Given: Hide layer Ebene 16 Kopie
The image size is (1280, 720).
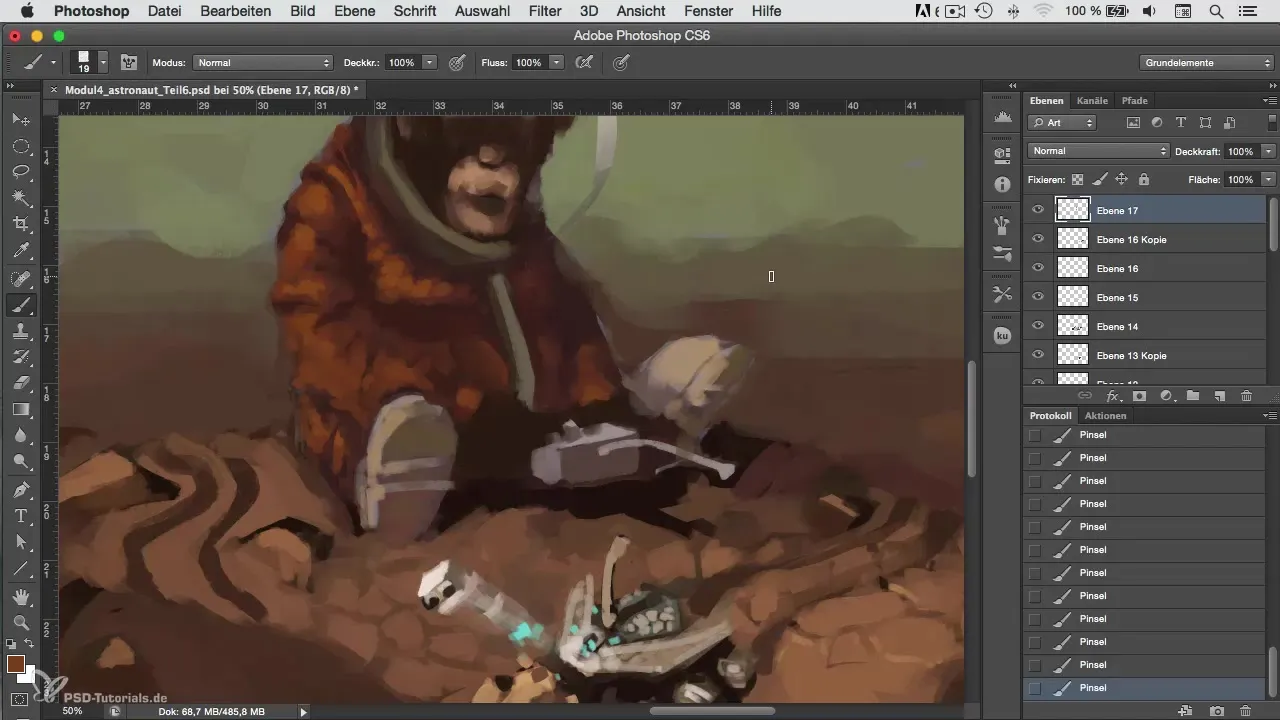Looking at the screenshot, I should (x=1038, y=239).
